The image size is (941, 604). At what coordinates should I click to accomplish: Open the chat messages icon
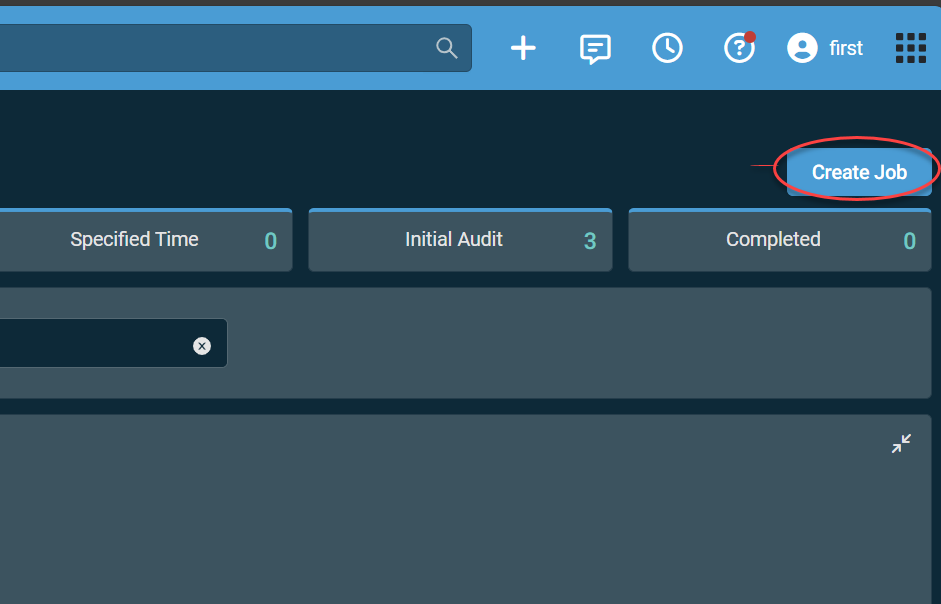(x=595, y=48)
